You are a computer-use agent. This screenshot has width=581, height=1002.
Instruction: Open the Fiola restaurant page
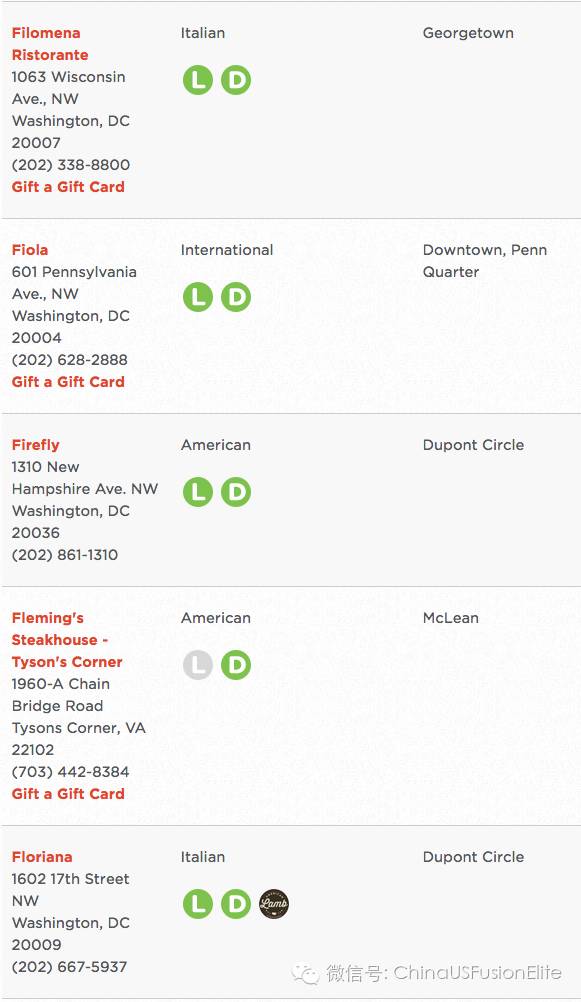pyautogui.click(x=29, y=250)
